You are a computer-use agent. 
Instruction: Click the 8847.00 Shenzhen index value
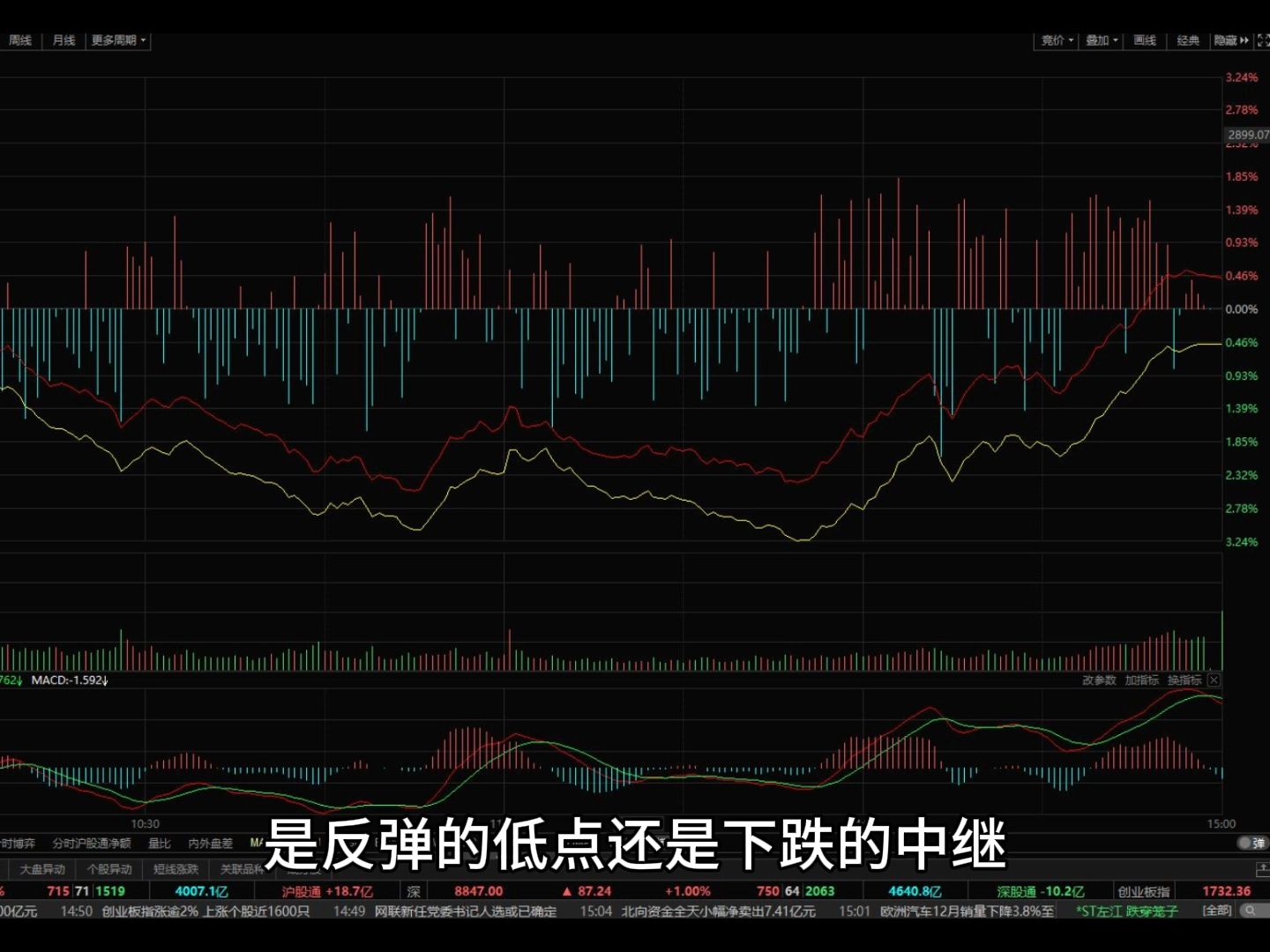[x=478, y=891]
